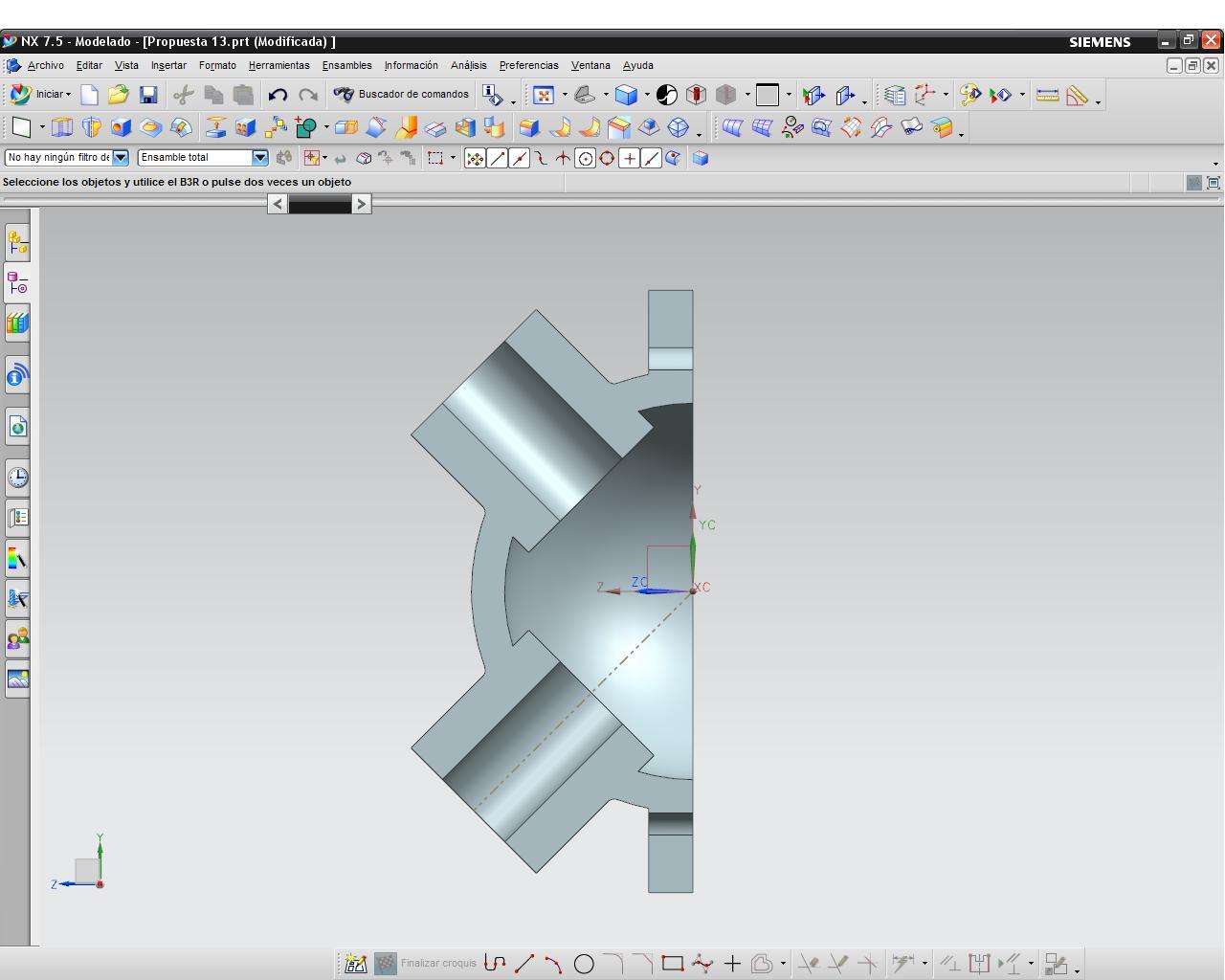Open the Preferencias menu

(x=528, y=65)
